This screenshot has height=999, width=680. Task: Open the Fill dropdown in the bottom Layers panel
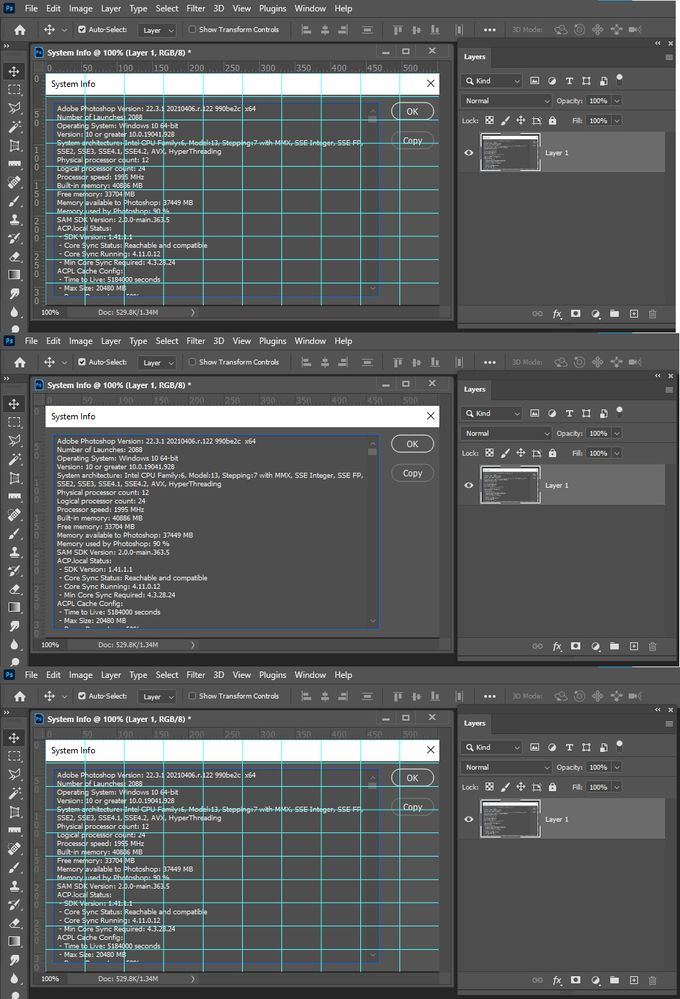617,787
